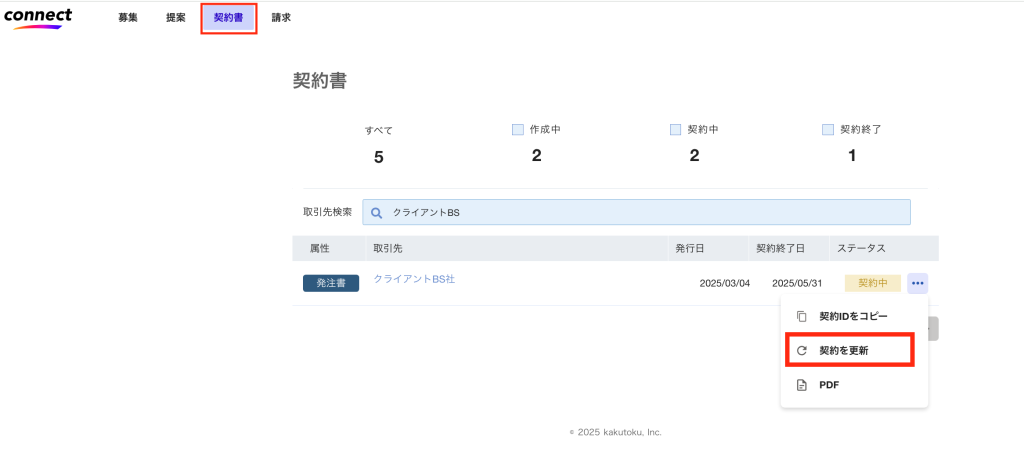Select the 契約書 tab
The height and width of the screenshot is (466, 1024).
229,18
